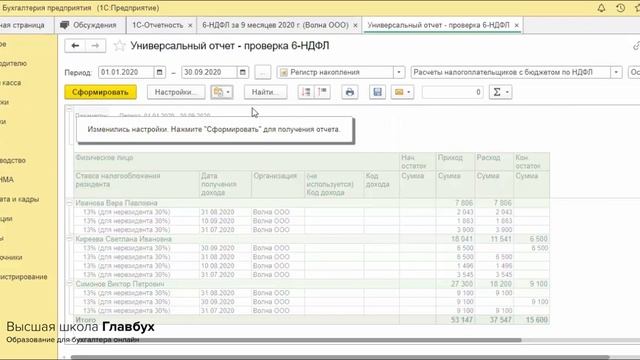Edit start period date field
640x360 pixels.
point(126,72)
